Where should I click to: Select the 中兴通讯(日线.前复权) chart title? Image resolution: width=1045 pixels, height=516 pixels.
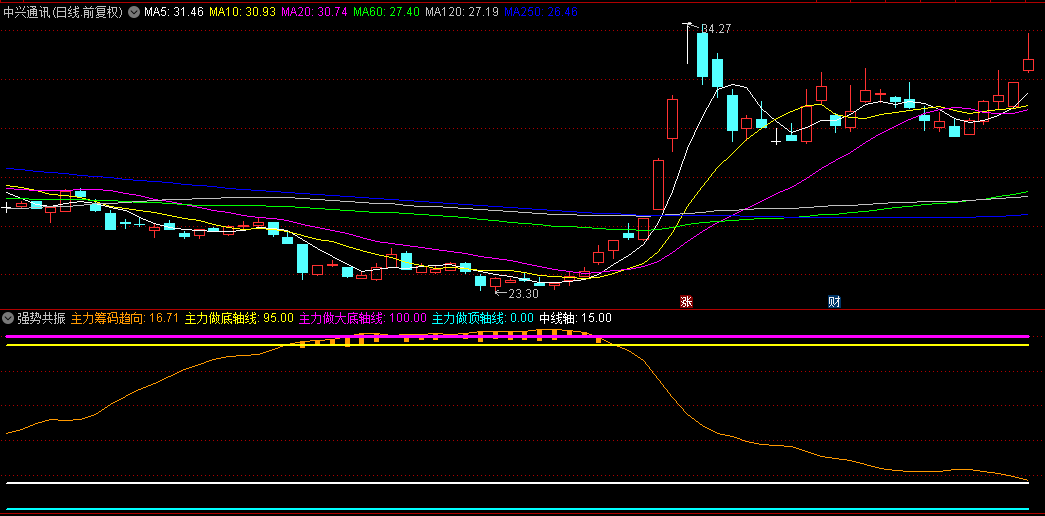tap(63, 12)
